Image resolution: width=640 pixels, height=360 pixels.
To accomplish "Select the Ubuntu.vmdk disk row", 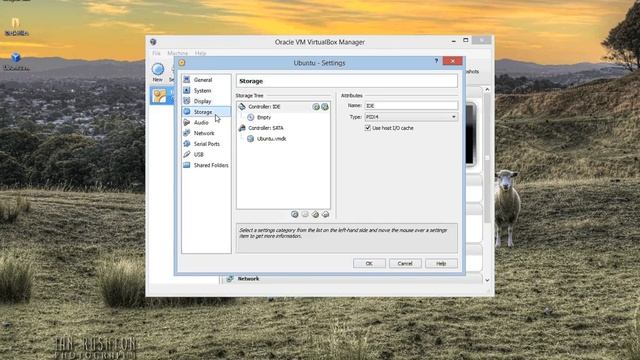I will click(283, 139).
